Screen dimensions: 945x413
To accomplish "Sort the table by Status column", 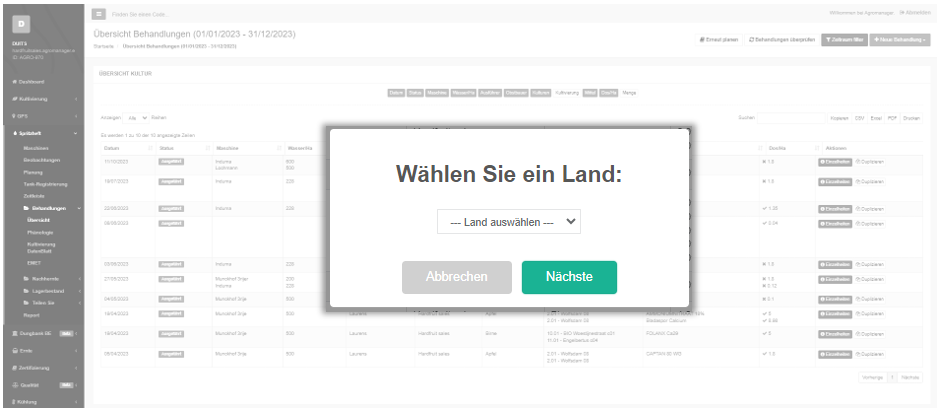I will (x=183, y=148).
